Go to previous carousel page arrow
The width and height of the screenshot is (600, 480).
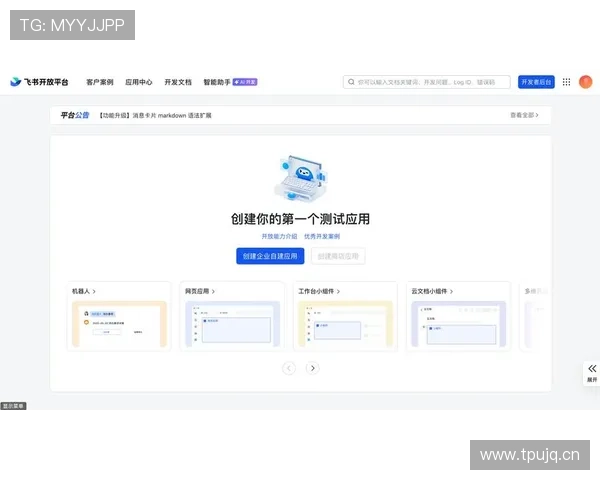point(289,368)
